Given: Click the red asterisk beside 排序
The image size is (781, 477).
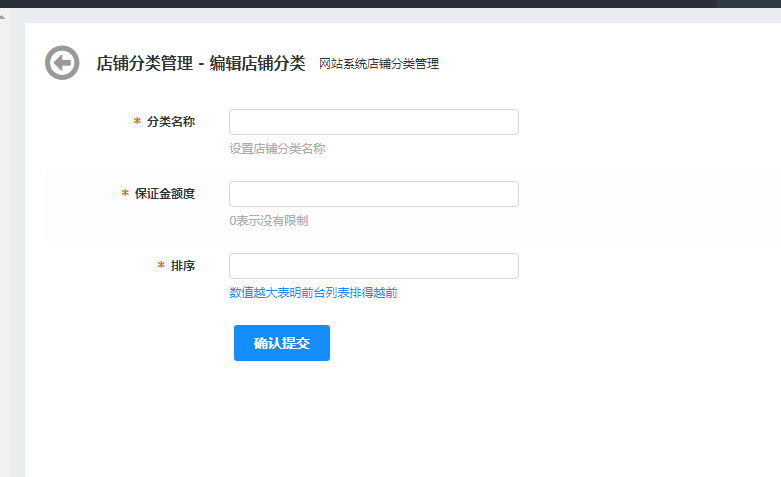Looking at the screenshot, I should pyautogui.click(x=161, y=266).
